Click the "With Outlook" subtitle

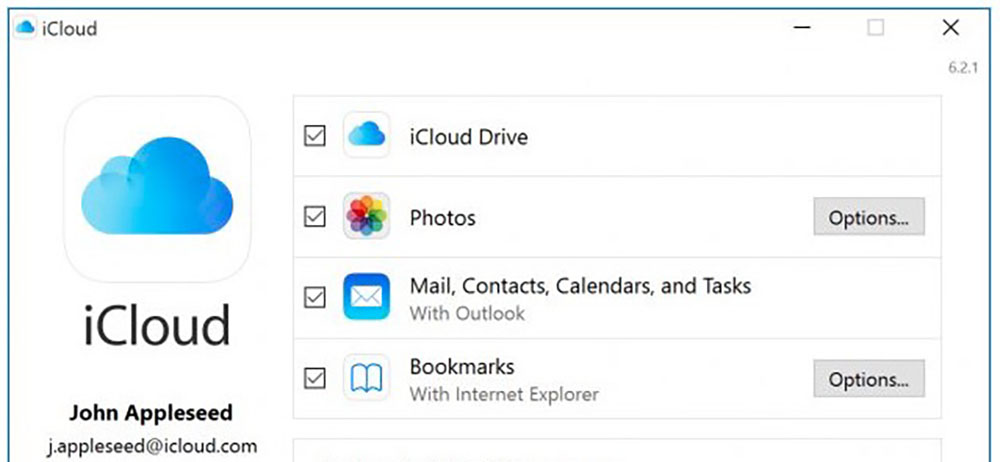tap(467, 313)
